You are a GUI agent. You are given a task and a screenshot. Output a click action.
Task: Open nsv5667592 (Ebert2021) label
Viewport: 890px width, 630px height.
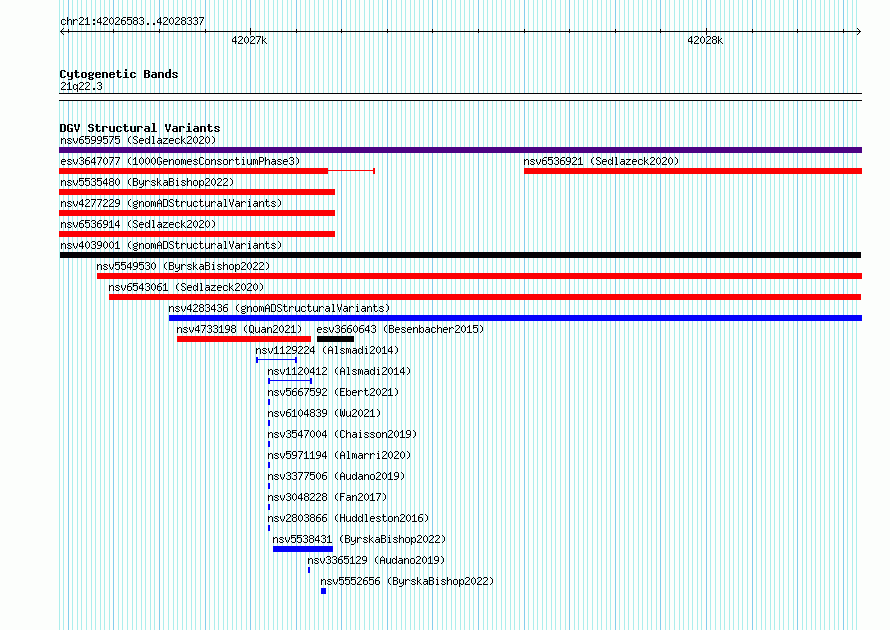coord(333,392)
